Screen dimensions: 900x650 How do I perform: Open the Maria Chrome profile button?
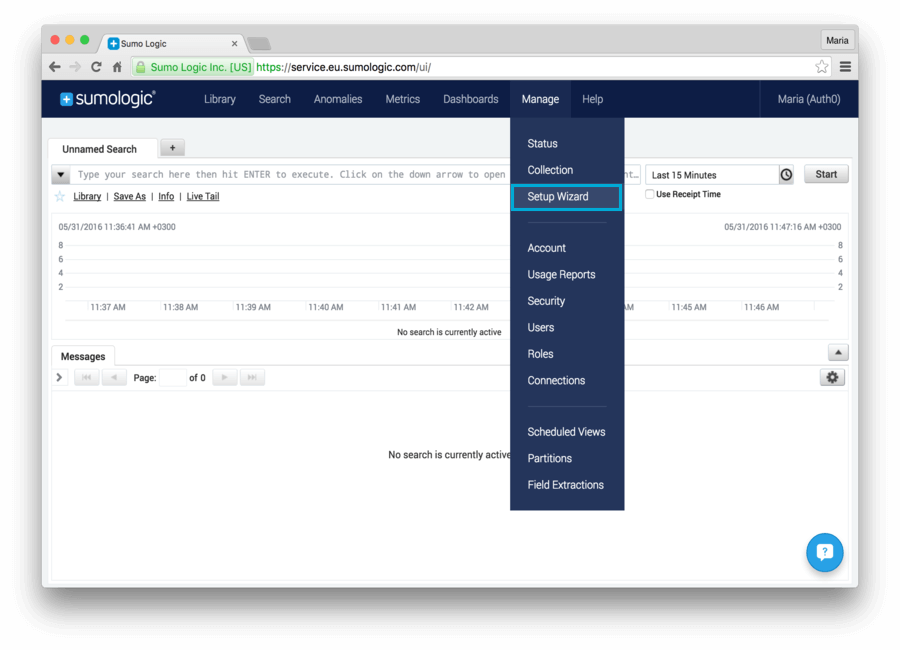point(837,40)
